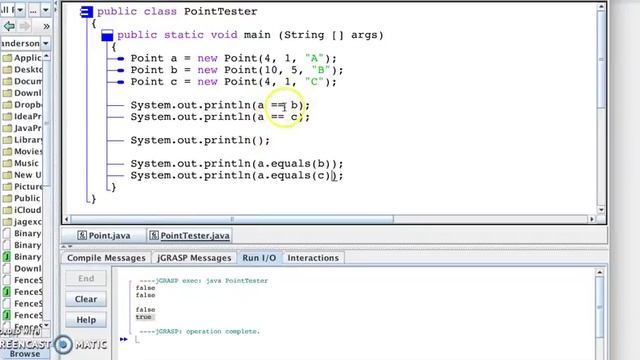Click the editor vertical scrollbar up arrow

coord(601,7)
